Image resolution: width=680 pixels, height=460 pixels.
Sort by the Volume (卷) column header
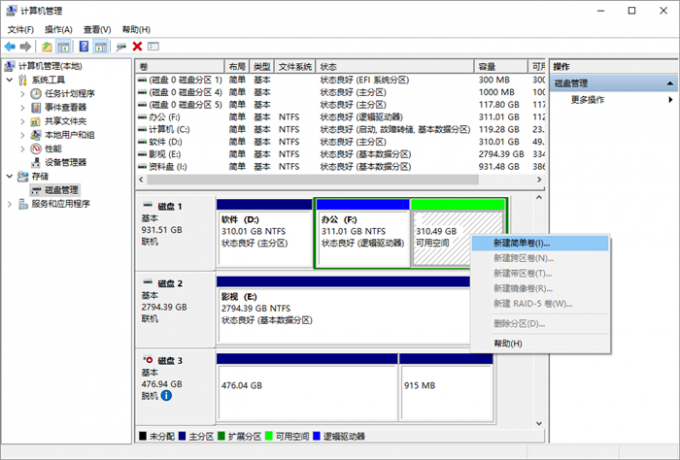click(180, 67)
